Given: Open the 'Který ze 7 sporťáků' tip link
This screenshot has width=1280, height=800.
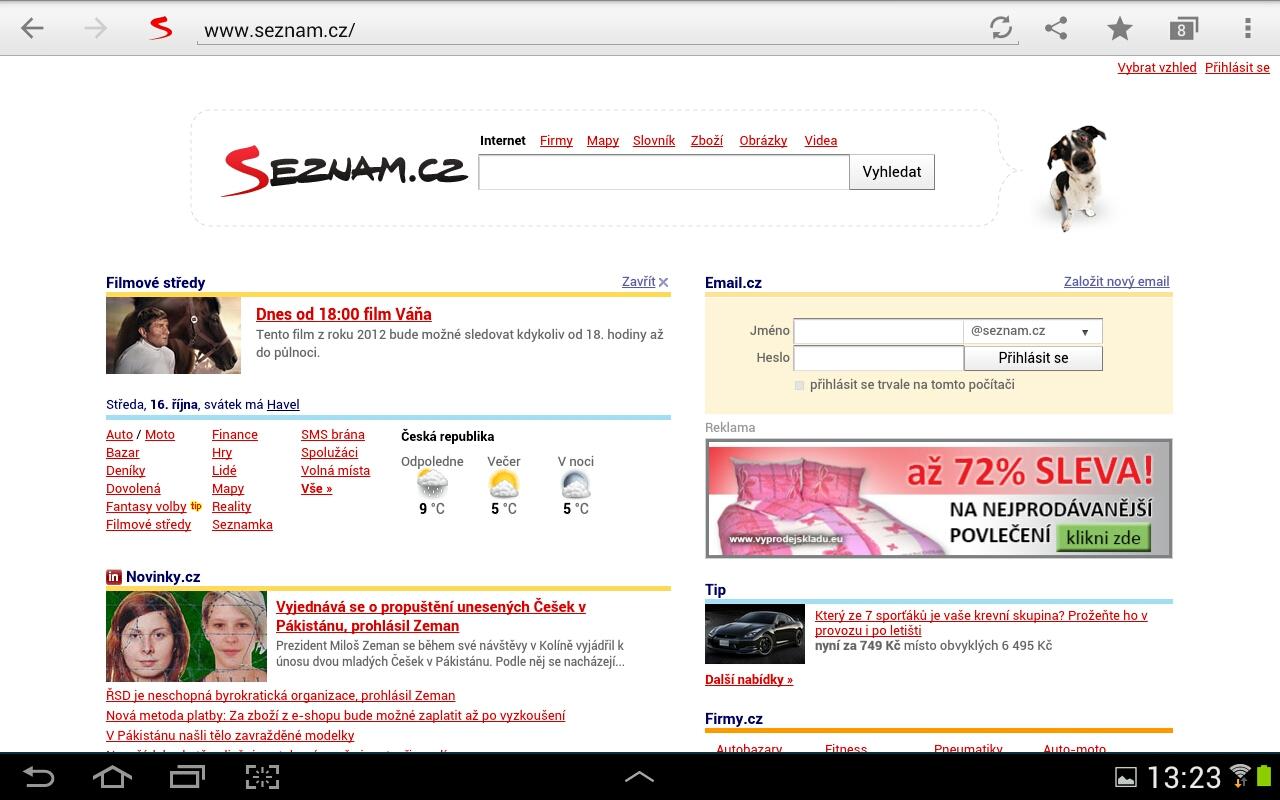Looking at the screenshot, I should (981, 623).
